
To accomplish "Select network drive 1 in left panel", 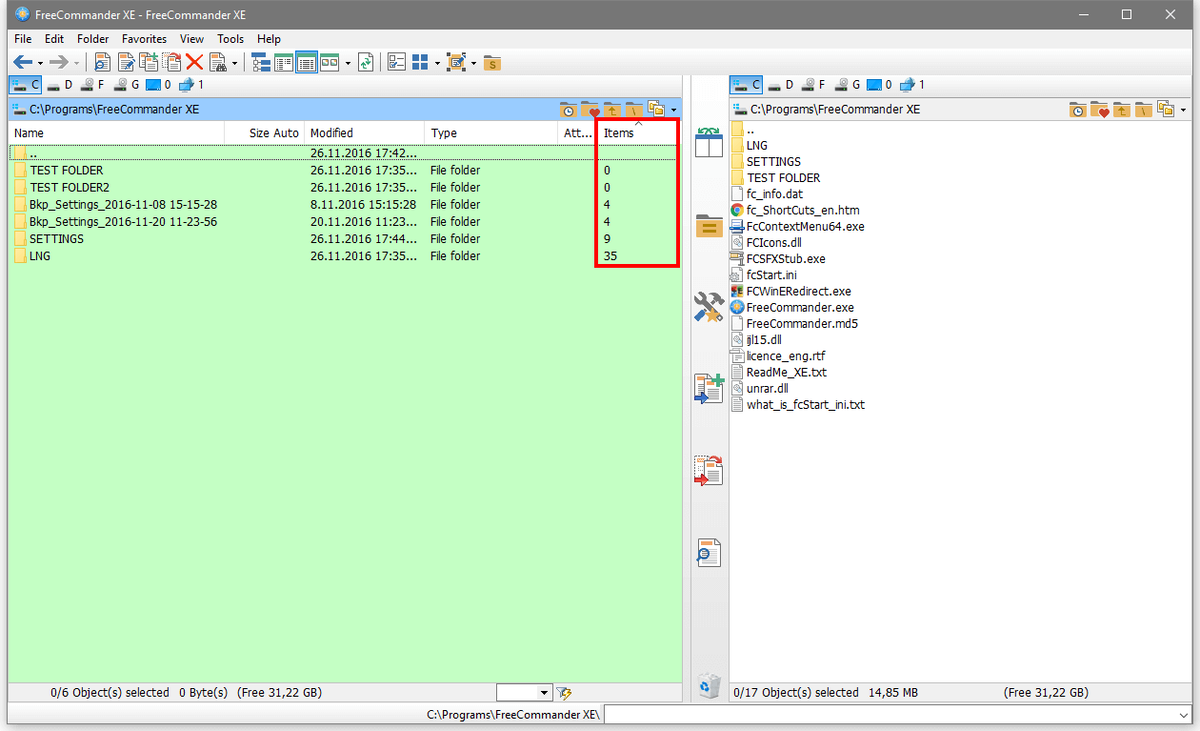I will pos(191,85).
